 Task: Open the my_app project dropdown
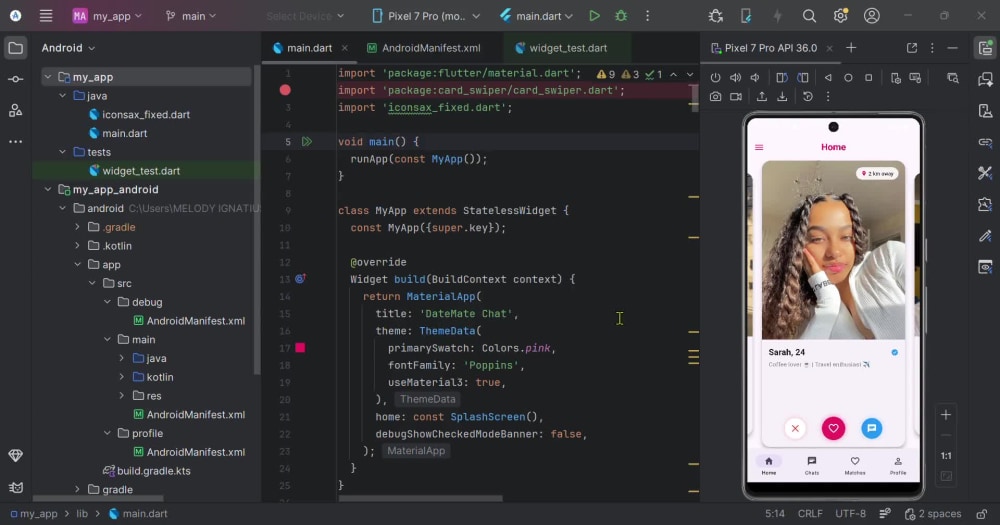point(107,16)
